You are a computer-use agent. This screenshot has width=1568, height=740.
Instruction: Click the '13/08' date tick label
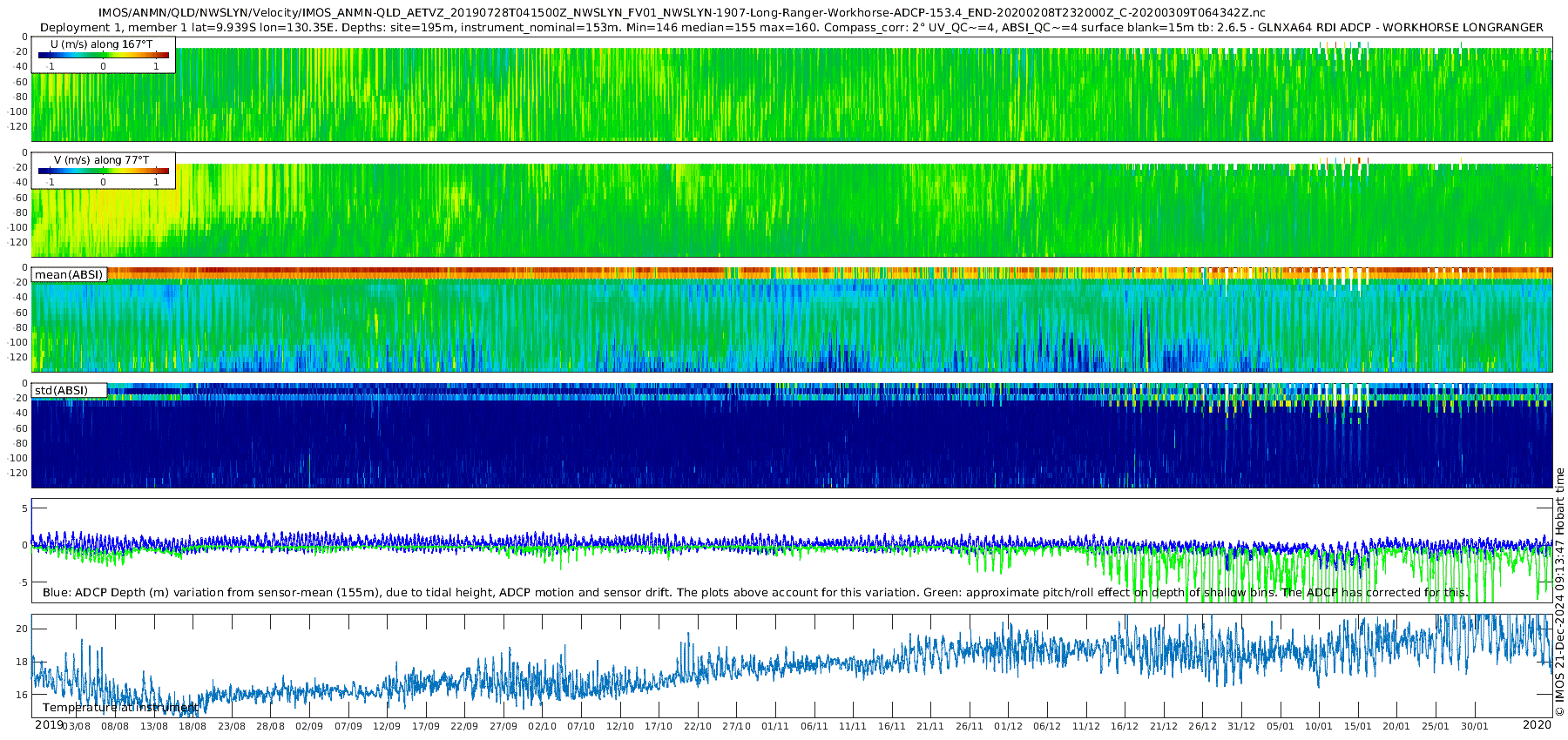pos(154,726)
